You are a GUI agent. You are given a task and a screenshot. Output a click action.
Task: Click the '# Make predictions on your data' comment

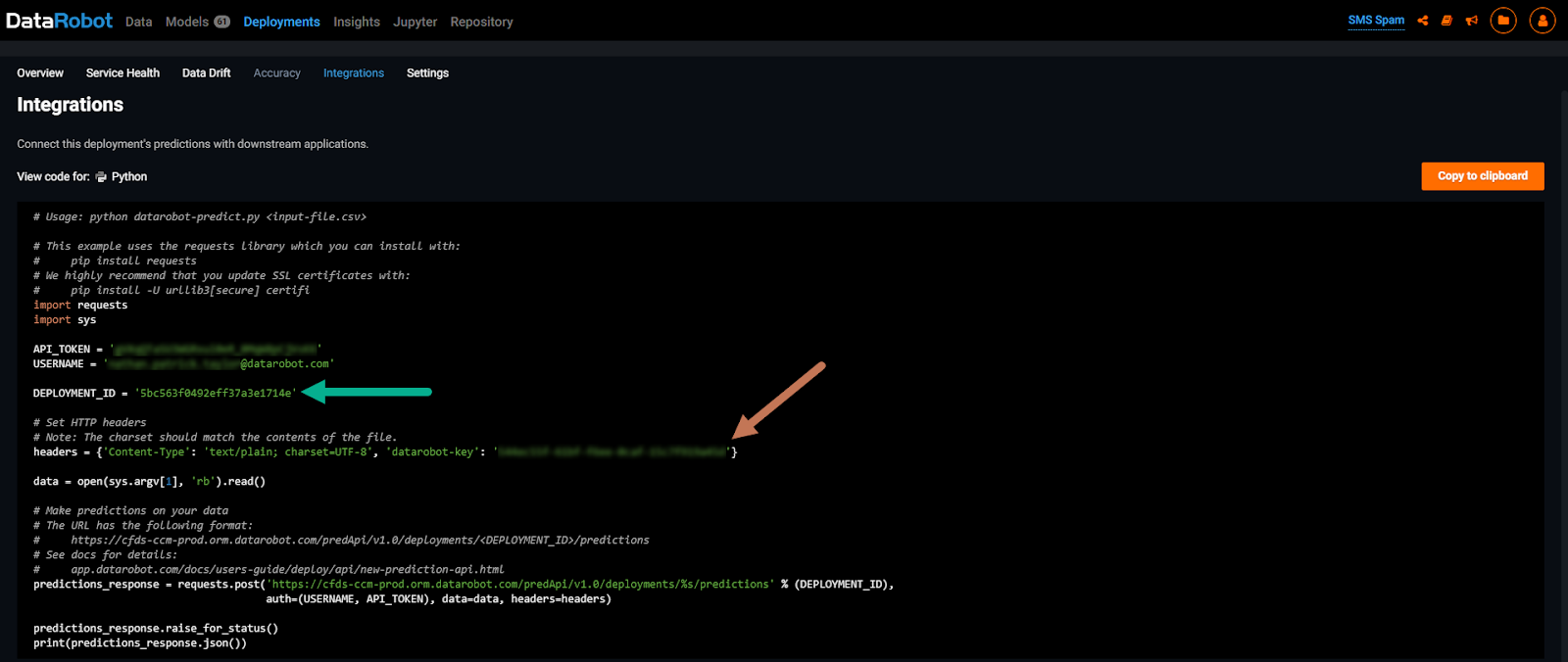click(x=130, y=511)
